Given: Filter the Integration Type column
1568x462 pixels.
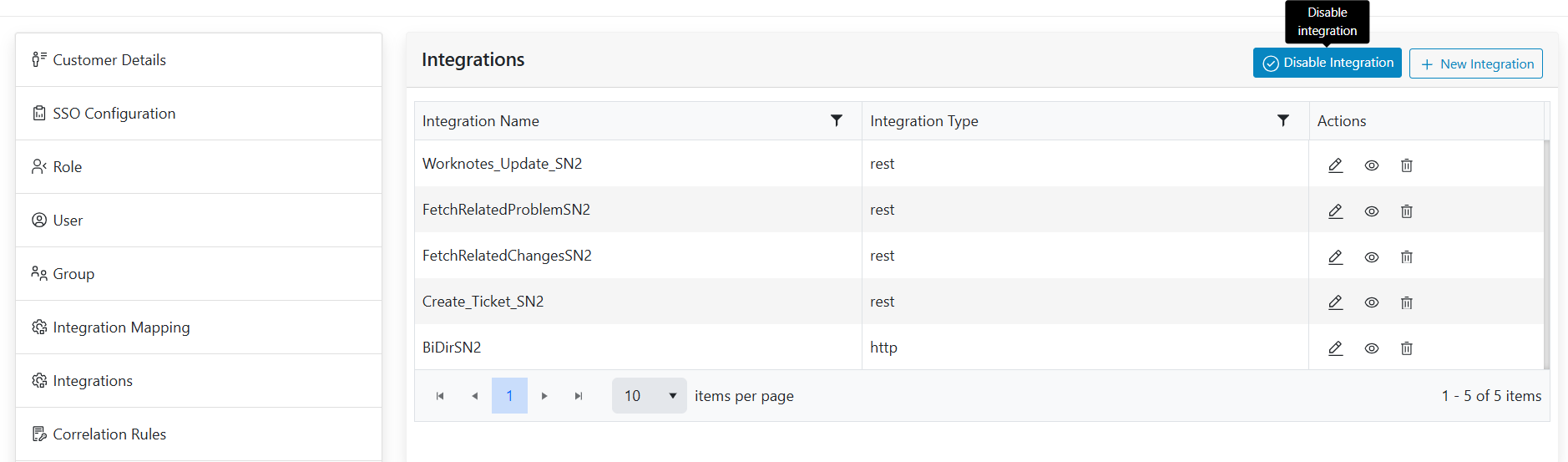Looking at the screenshot, I should [x=1282, y=120].
